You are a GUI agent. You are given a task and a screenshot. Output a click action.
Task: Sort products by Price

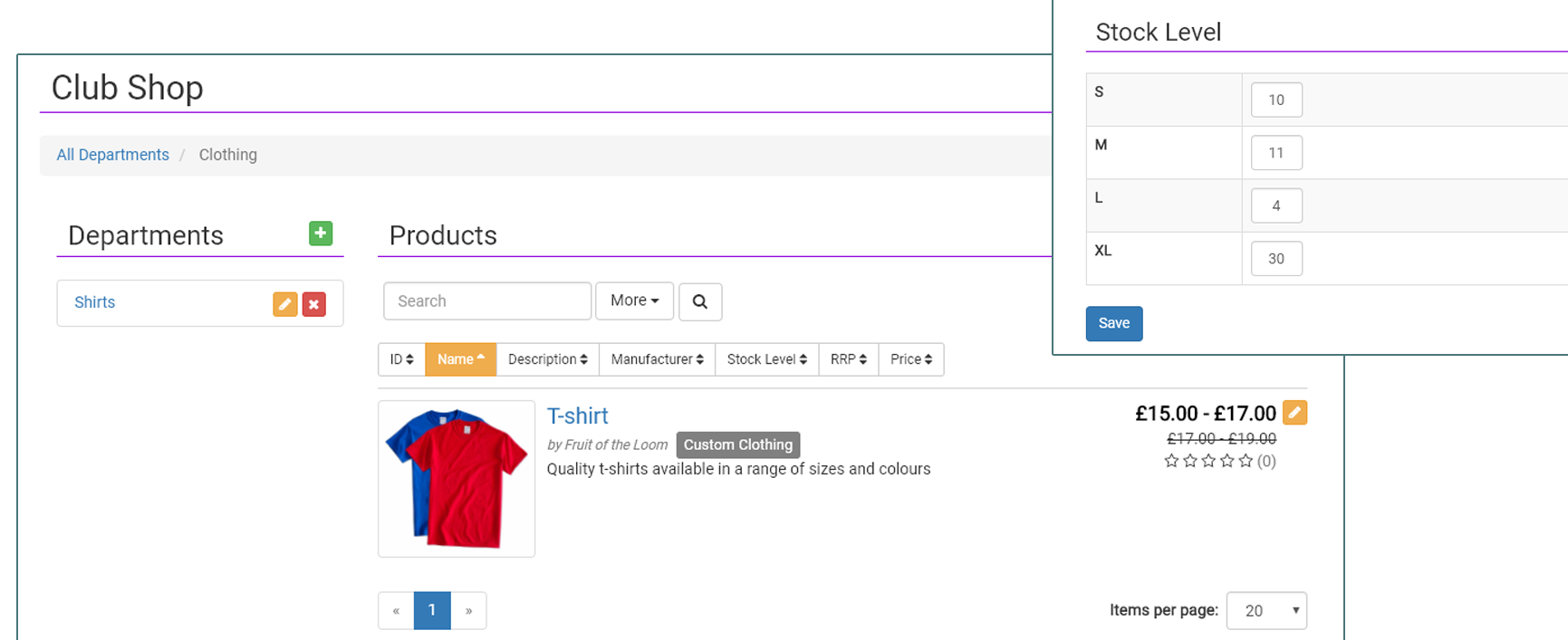(910, 359)
